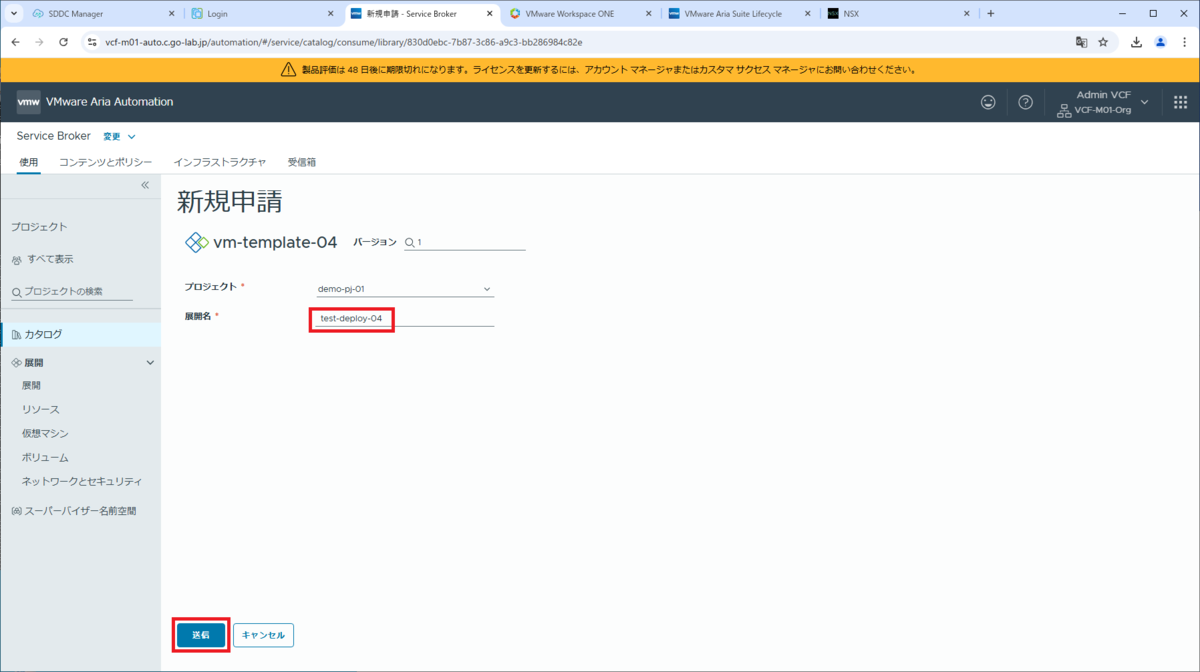Click the 展開名 field containing test-deploy-04
The image size is (1200, 672).
[x=405, y=318]
